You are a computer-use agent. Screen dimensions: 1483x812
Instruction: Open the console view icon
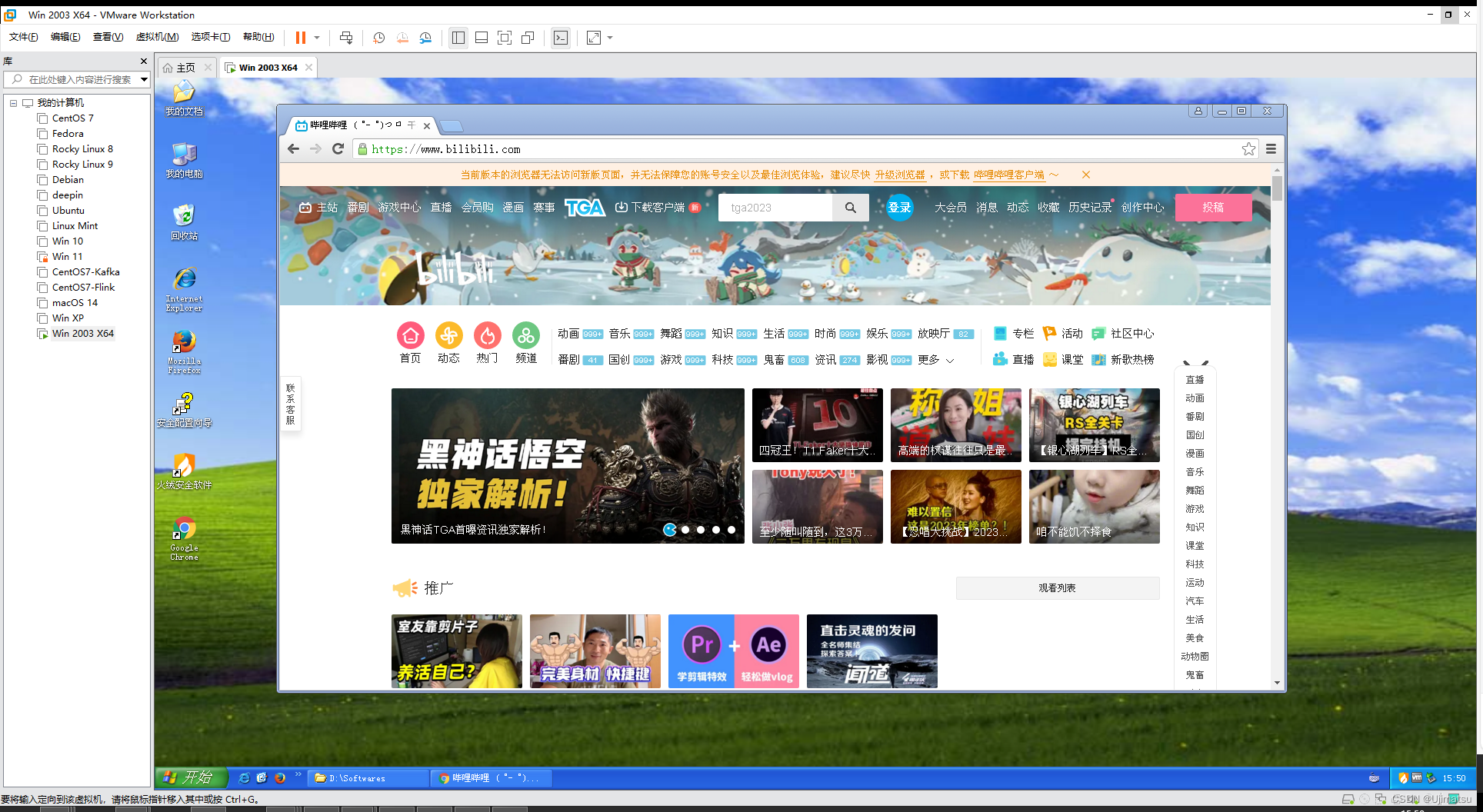tap(561, 38)
